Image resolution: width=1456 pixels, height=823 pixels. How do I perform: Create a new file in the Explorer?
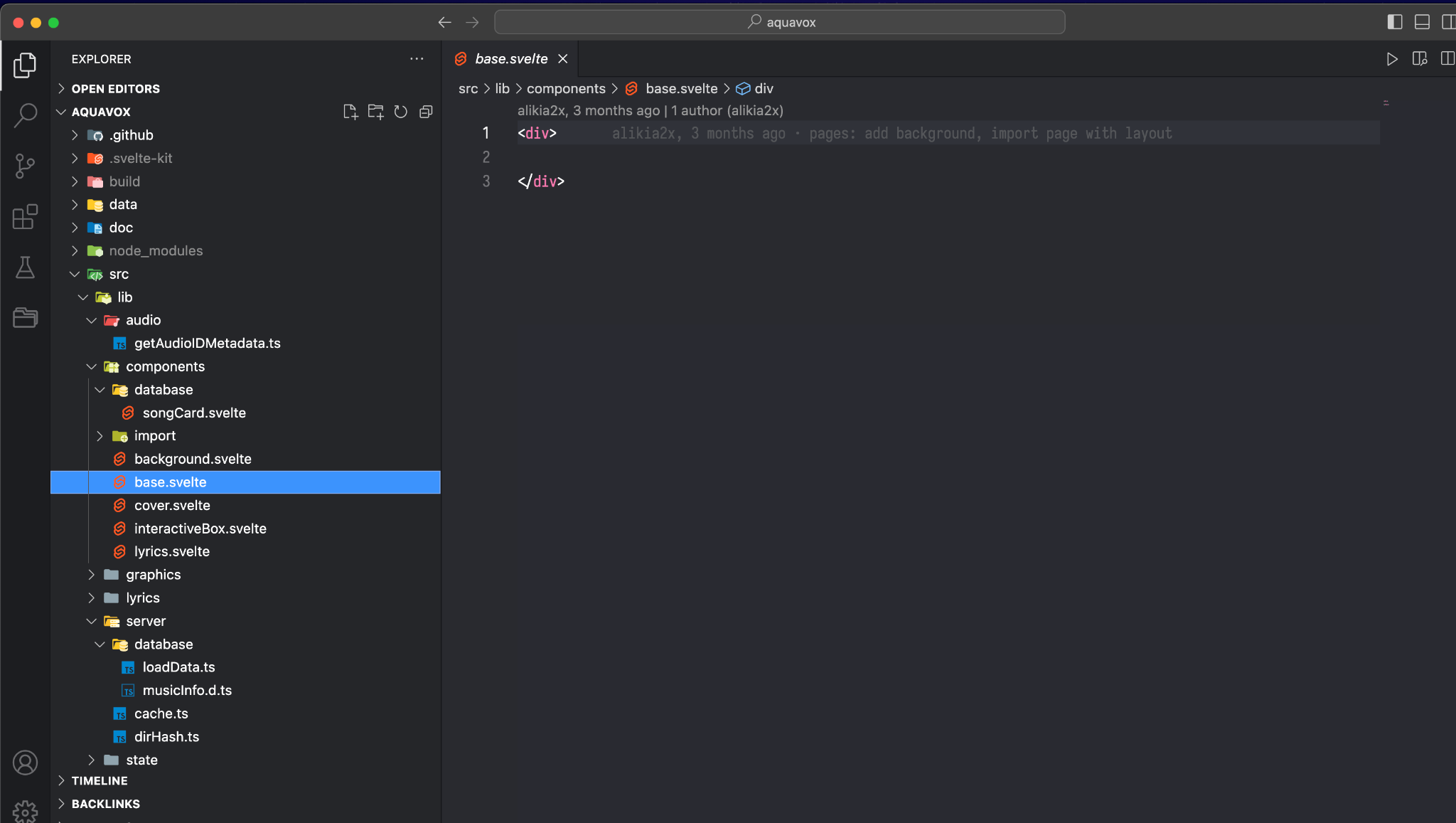350,112
